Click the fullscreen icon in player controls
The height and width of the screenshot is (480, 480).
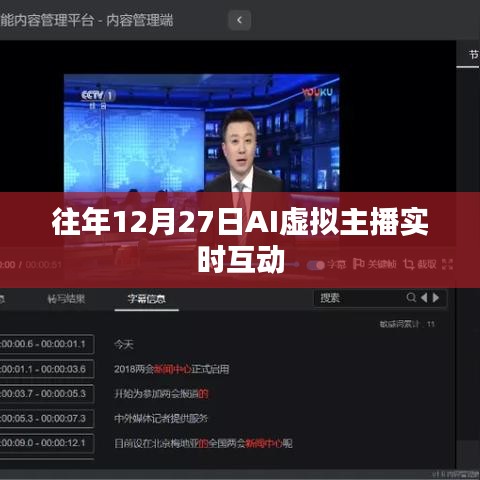point(447,264)
